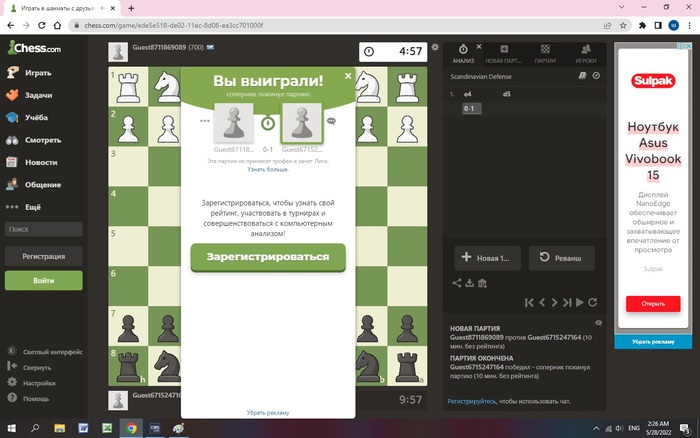Collapse the sidebar with Свернуть
This screenshot has width=700, height=438.
pyautogui.click(x=29, y=367)
